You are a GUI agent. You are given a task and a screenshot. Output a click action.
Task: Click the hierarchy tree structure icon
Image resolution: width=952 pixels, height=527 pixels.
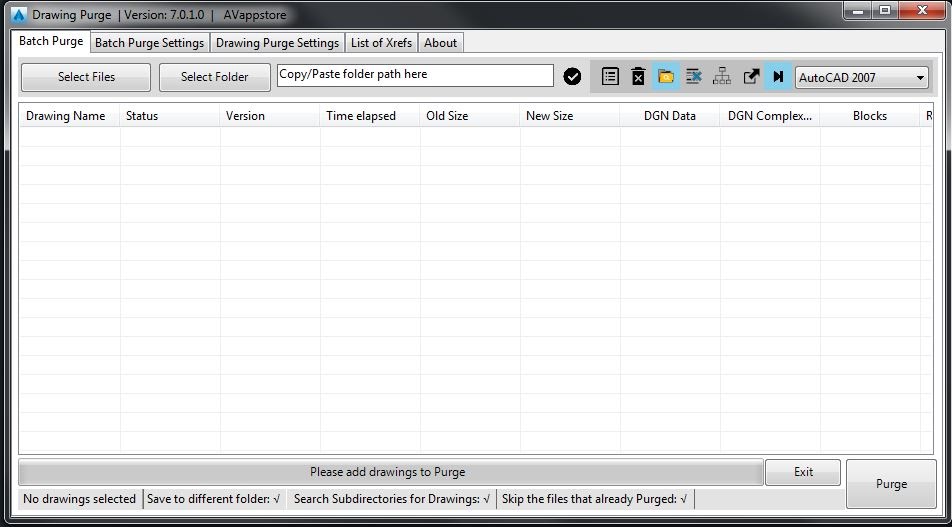tap(721, 76)
